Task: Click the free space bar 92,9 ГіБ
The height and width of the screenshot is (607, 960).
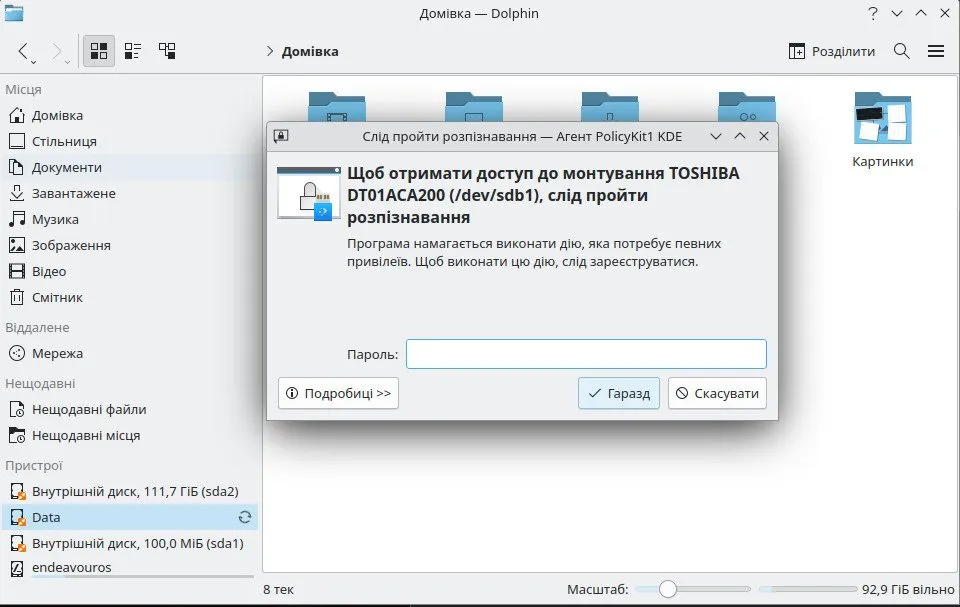Action: 808,589
